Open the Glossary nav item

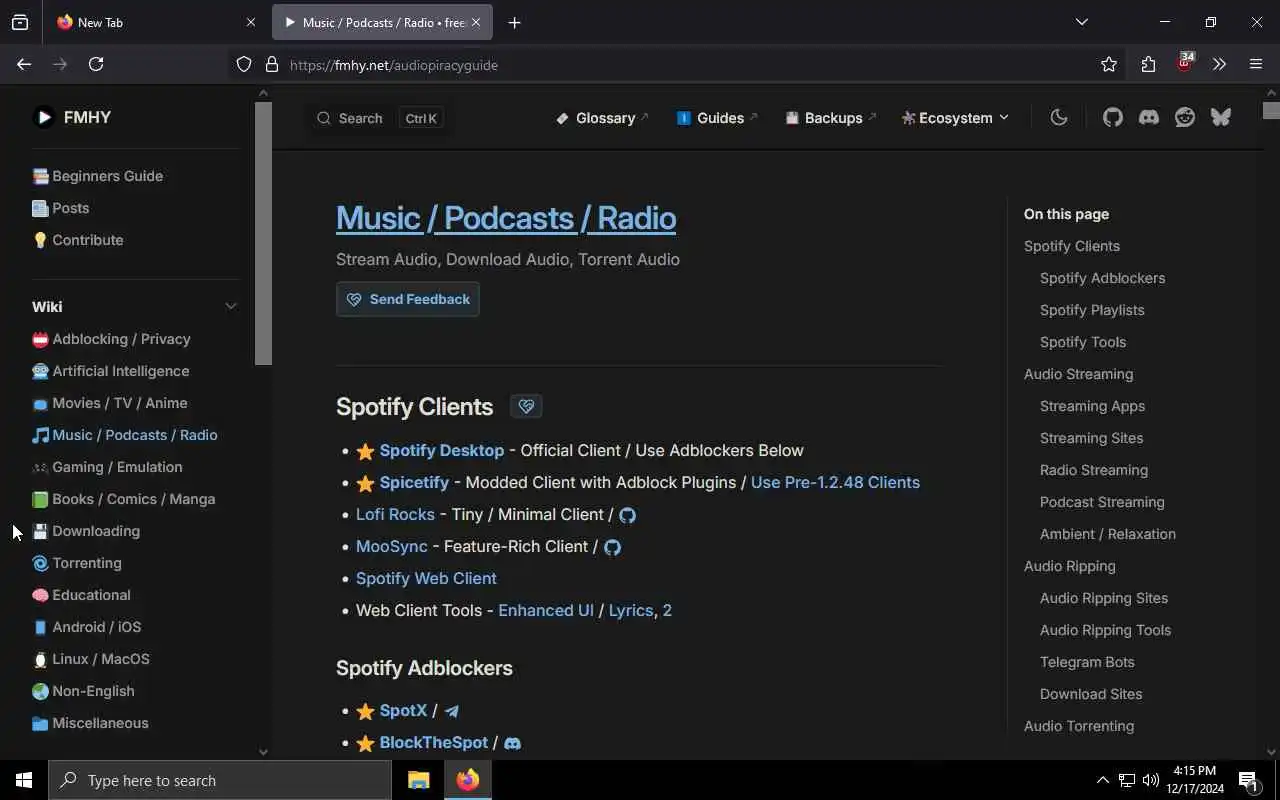click(603, 118)
